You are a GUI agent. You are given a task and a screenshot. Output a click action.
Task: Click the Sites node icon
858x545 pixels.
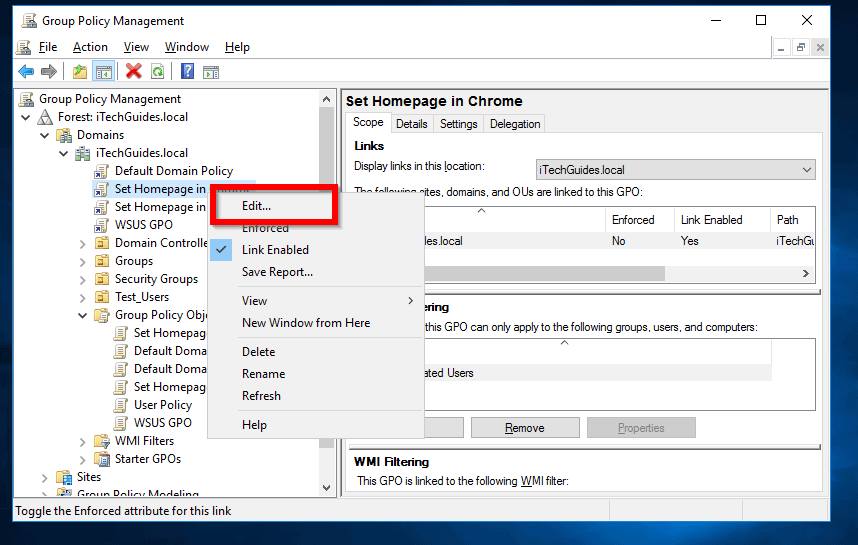(x=64, y=477)
